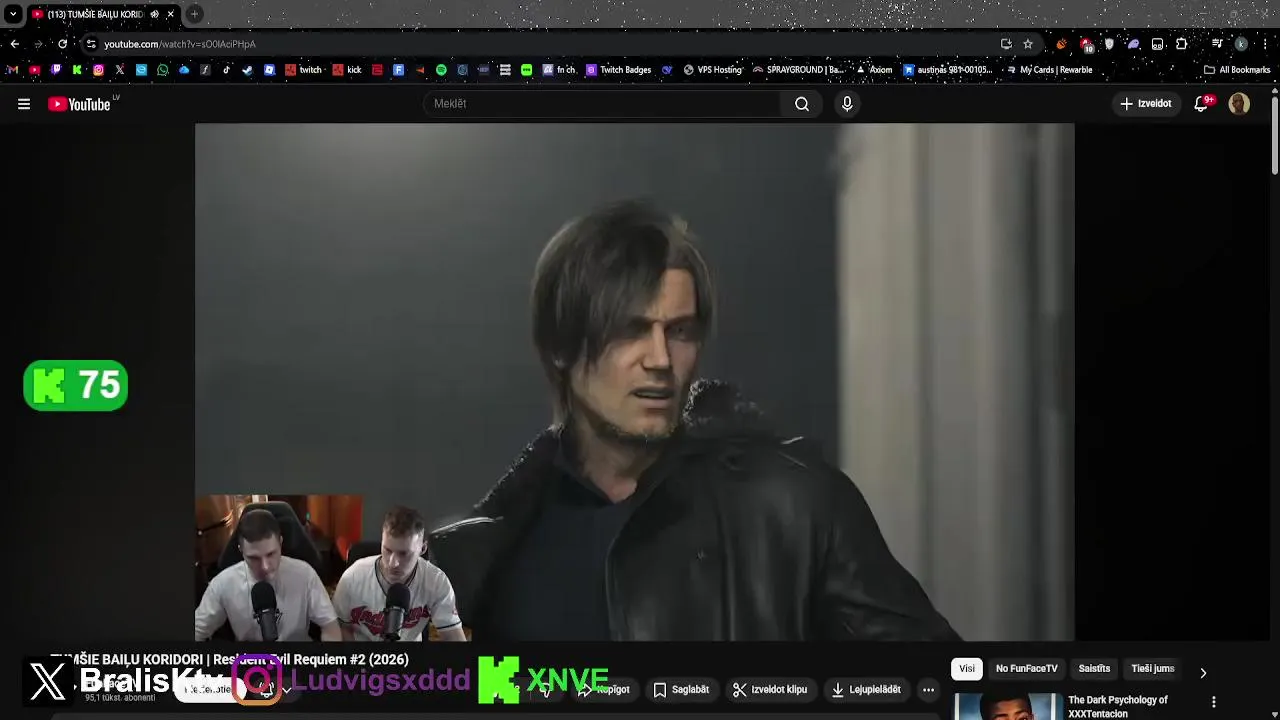The height and width of the screenshot is (720, 1280).
Task: Open YouTube notifications bell
Action: pyautogui.click(x=1203, y=104)
